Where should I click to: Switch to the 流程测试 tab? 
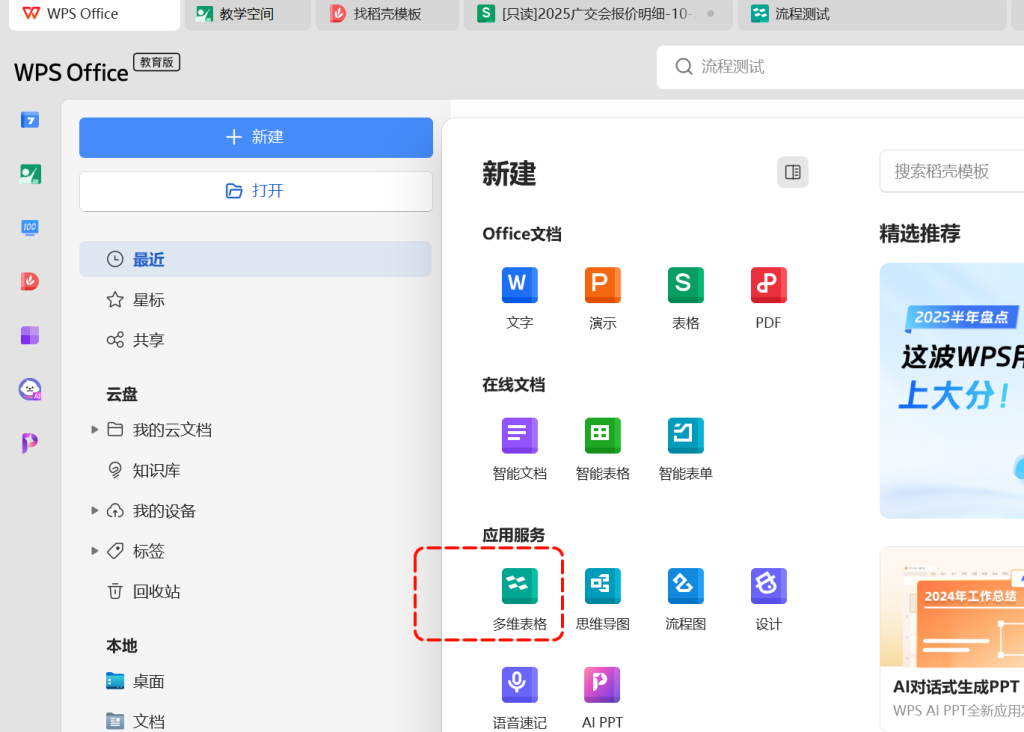pos(871,14)
